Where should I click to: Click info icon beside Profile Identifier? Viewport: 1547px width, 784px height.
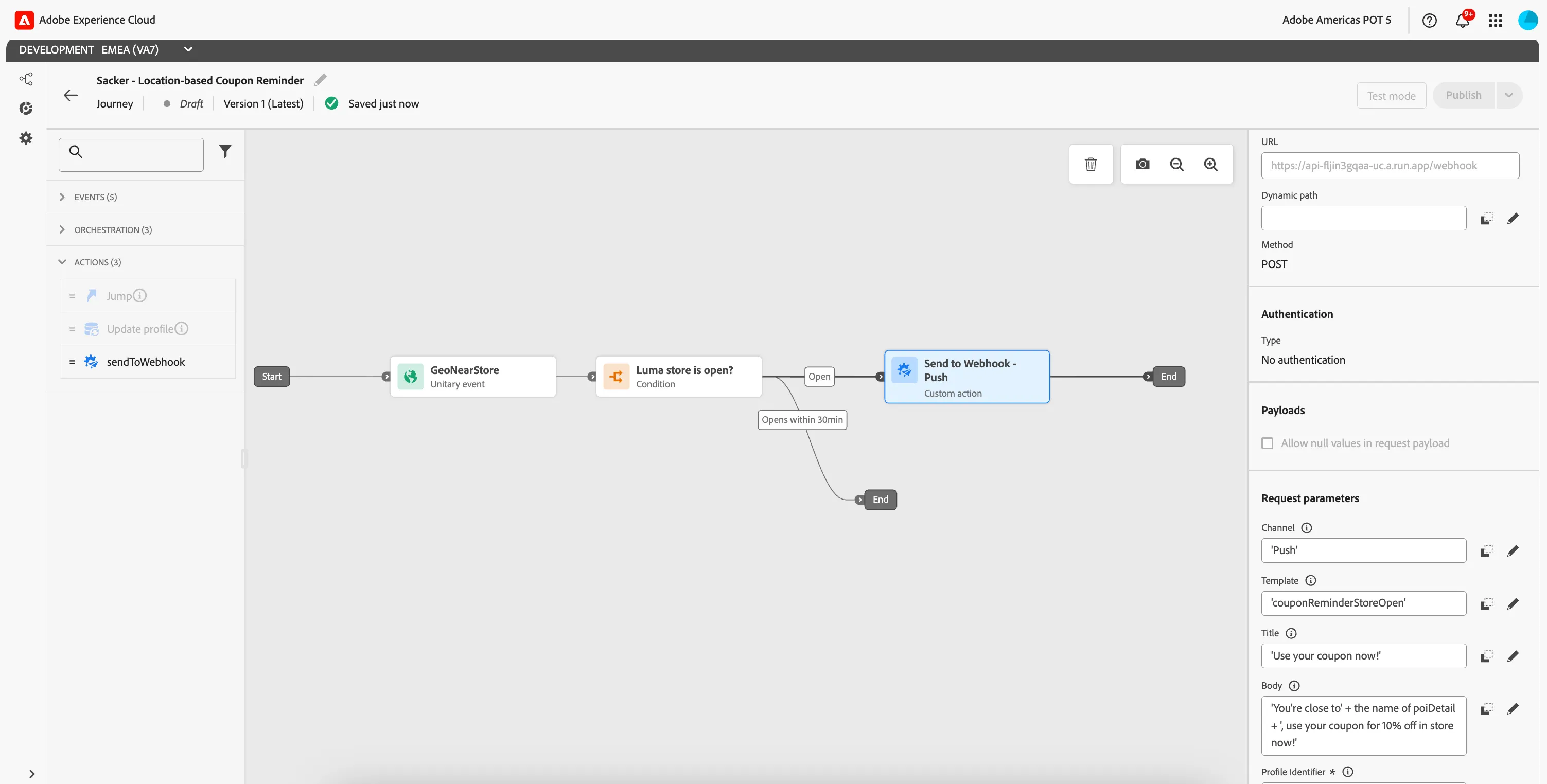[1348, 772]
